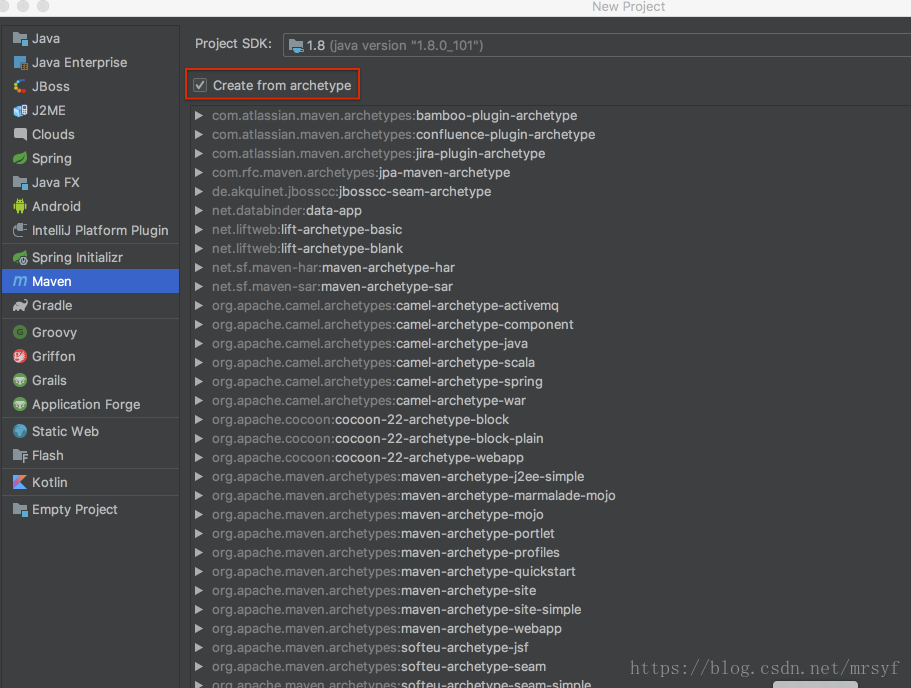Select cocoon-22-archetype-block row
Viewport: 911px width, 688px height.
point(550,420)
